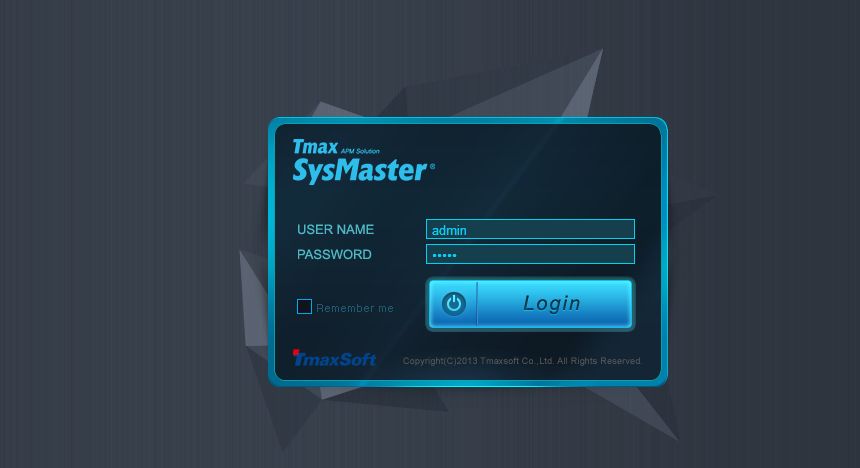The height and width of the screenshot is (468, 860).
Task: Click the power icon on Login button
Action: click(454, 303)
